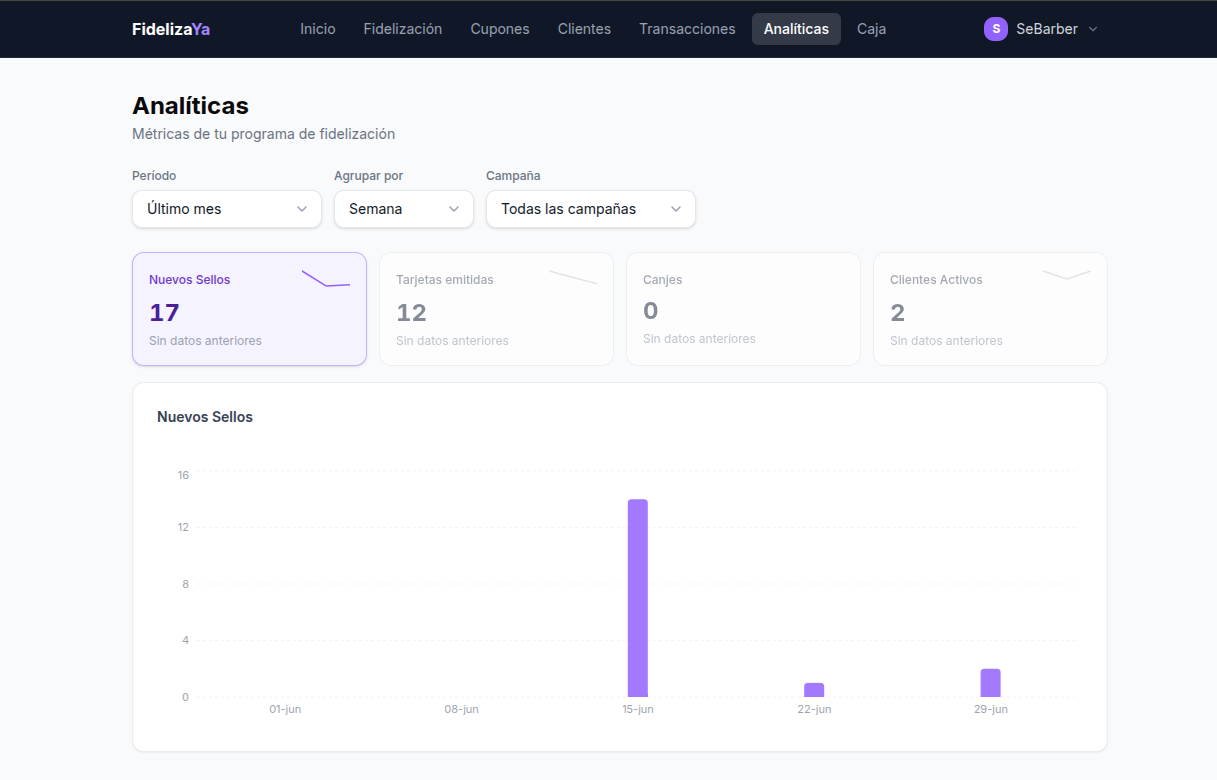Open the Período dropdown set to Último mes

pyautogui.click(x=227, y=209)
